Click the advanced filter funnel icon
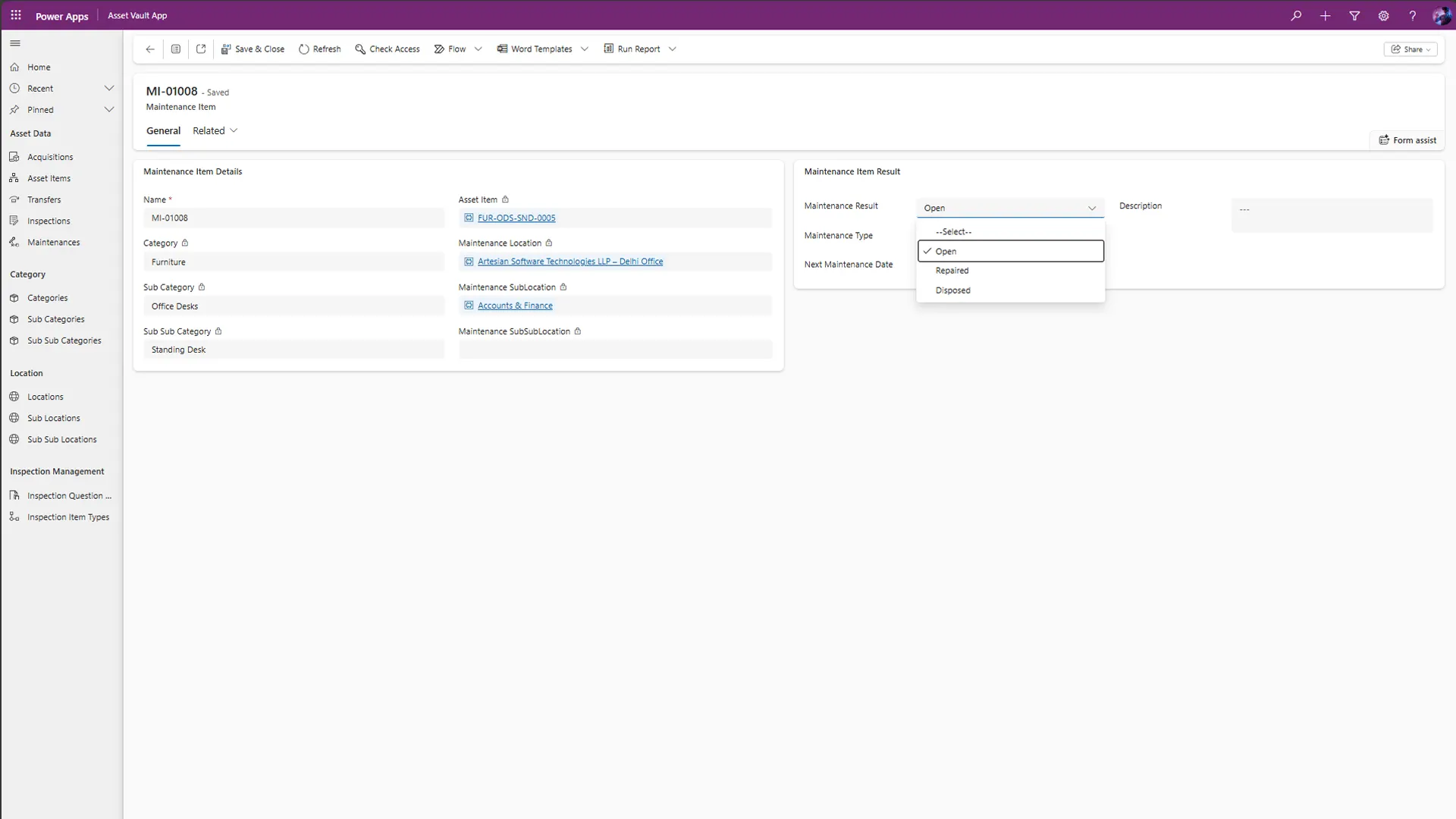Viewport: 1456px width, 819px height. pos(1354,16)
